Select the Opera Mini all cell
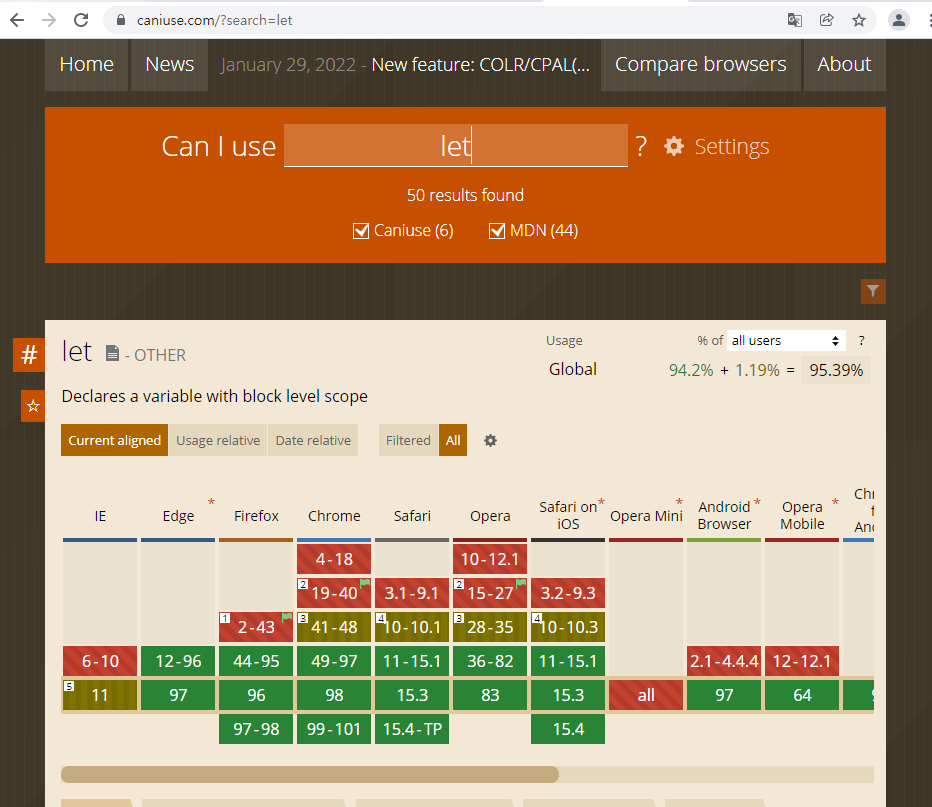The height and width of the screenshot is (807, 932). [646, 695]
